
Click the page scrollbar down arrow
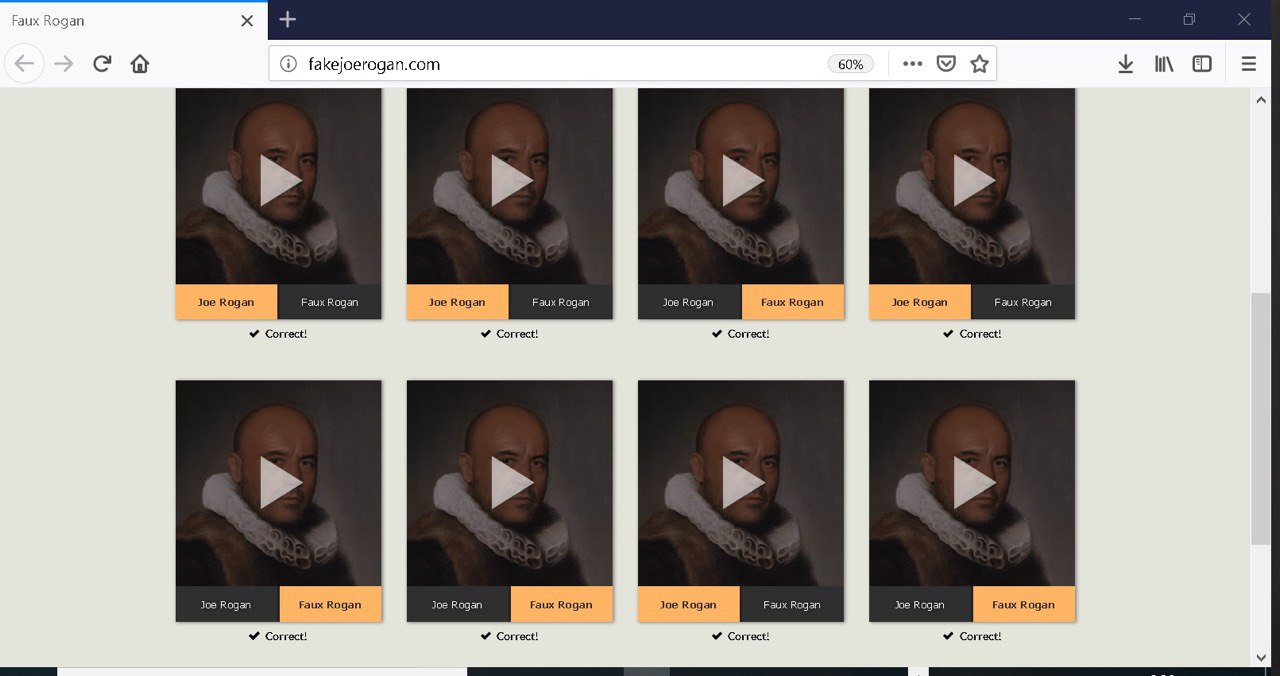click(x=1260, y=657)
